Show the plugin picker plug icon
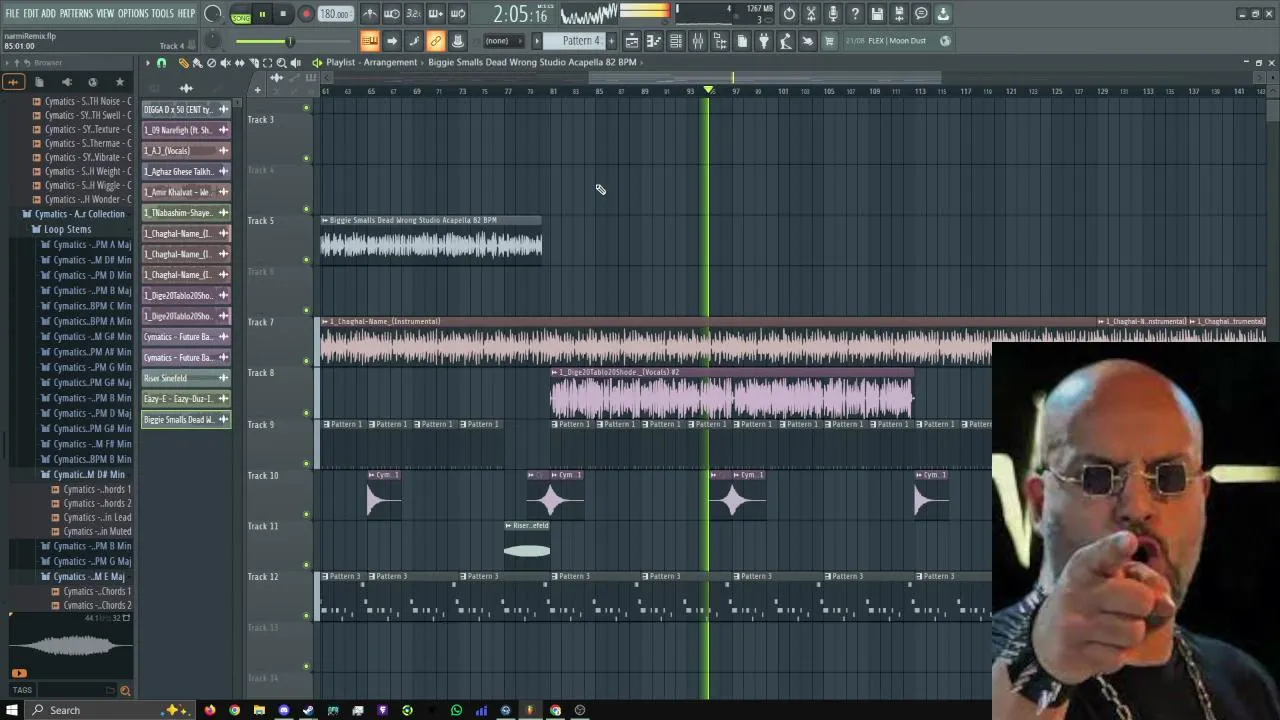 [x=764, y=41]
